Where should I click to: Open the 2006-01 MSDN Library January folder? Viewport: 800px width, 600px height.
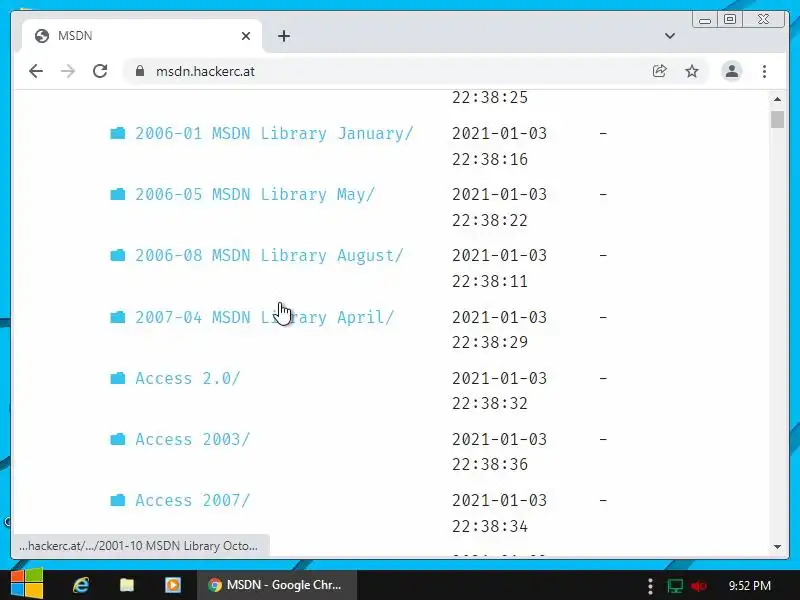274,133
